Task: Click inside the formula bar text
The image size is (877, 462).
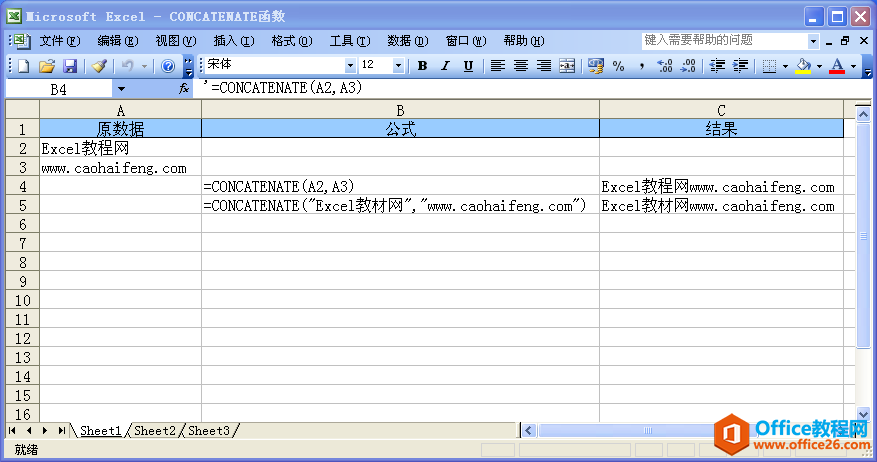Action: pos(286,88)
